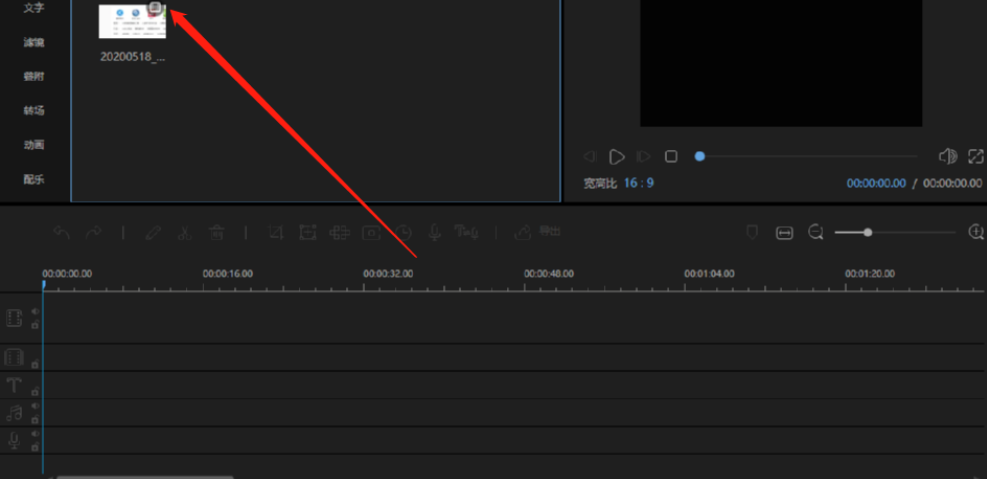987x479 pixels.
Task: Click the add-to-track plus on the 20200518 thumbnail
Action: (x=155, y=8)
